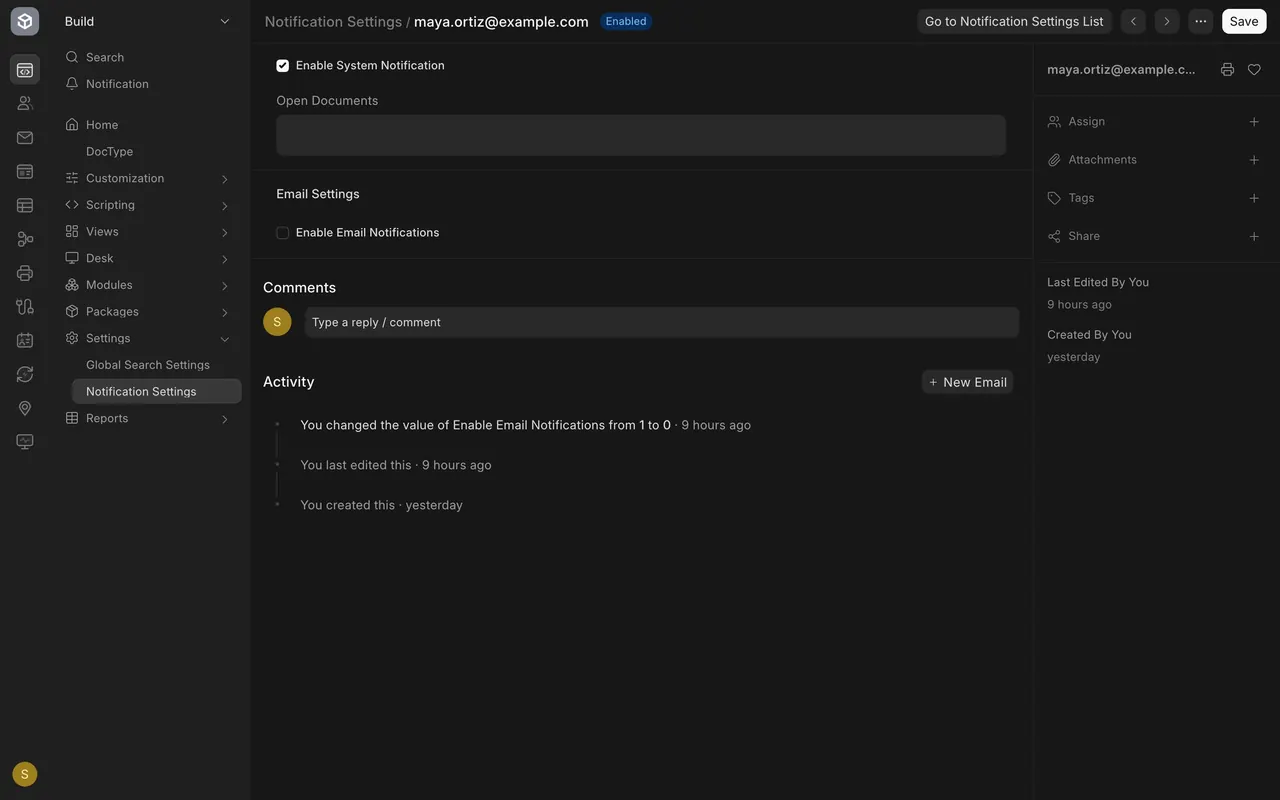The image size is (1280, 800).
Task: Click the reply / comment input box
Action: coord(661,322)
